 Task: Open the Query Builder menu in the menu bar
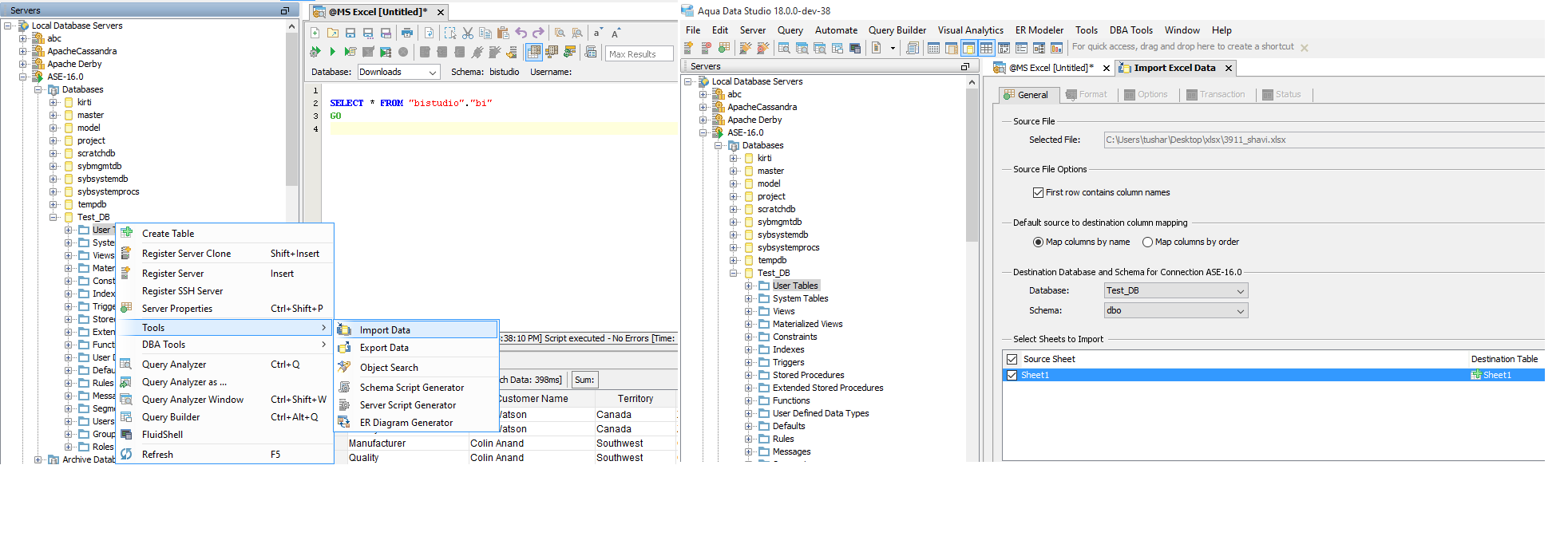(x=897, y=30)
